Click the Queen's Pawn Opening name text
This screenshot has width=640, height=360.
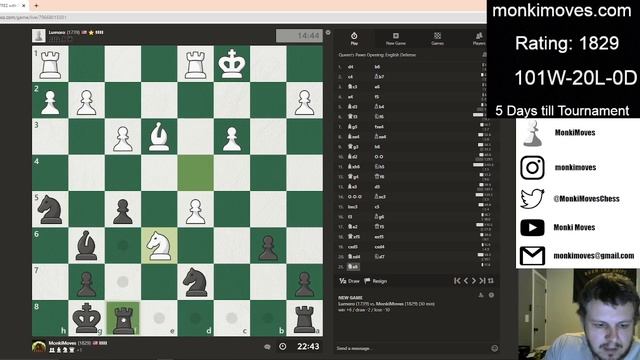click(377, 55)
